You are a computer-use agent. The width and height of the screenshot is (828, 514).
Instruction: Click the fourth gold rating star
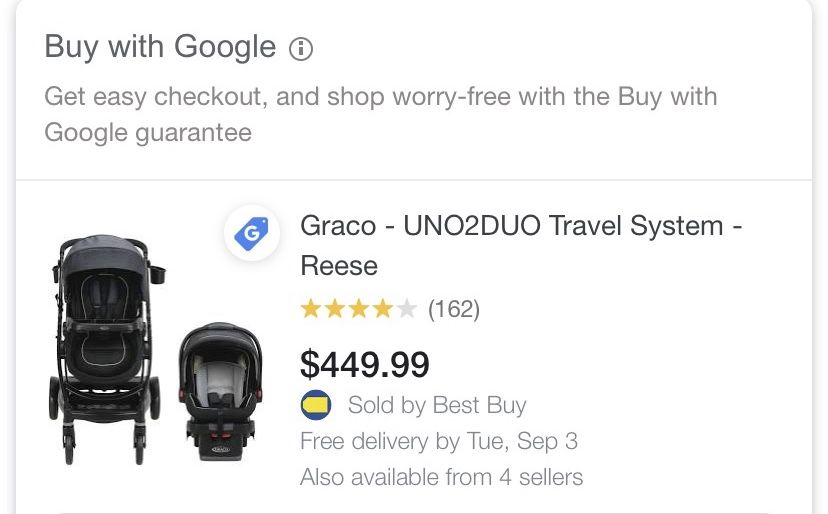point(382,310)
